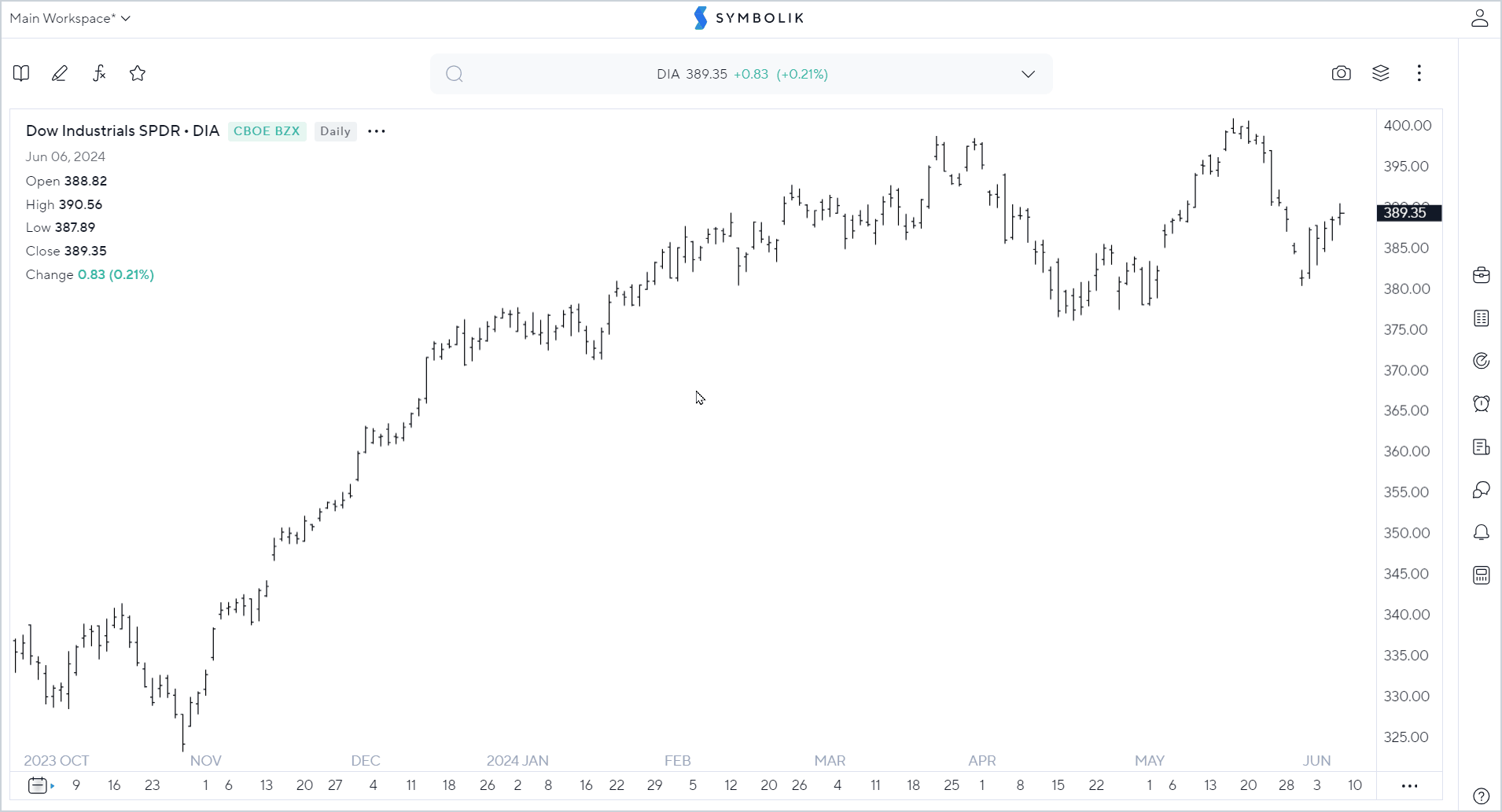1502x812 pixels.
Task: Open the time axis three-dot options
Action: [x=1409, y=786]
